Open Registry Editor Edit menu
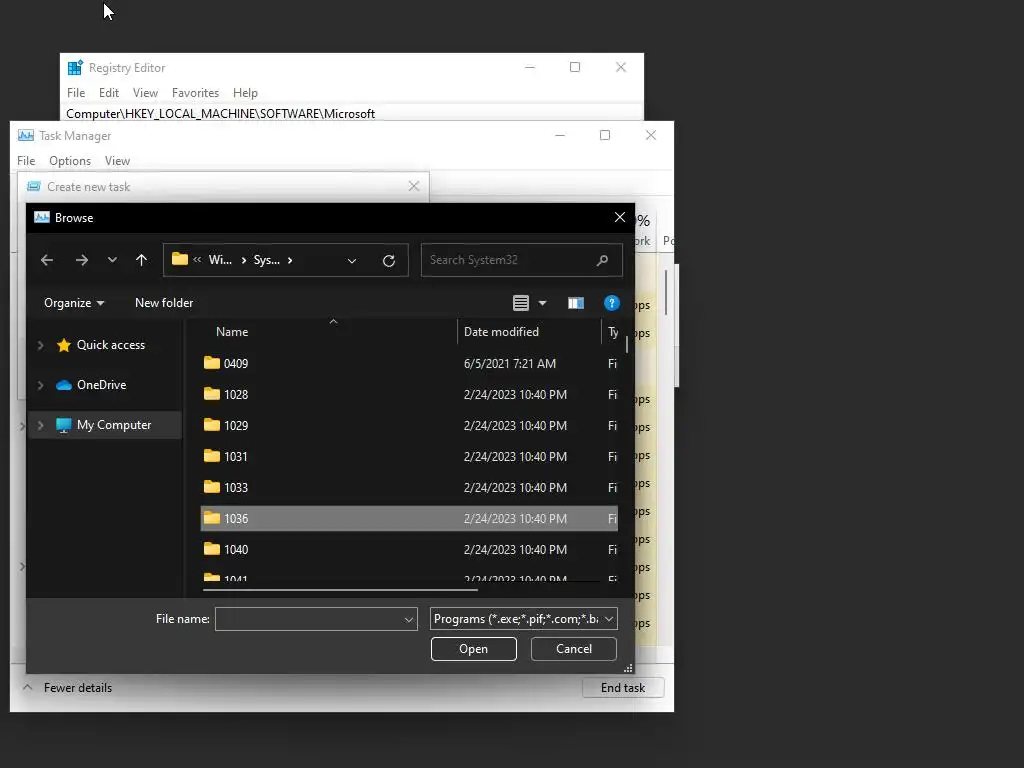The image size is (1024, 768). tap(108, 93)
